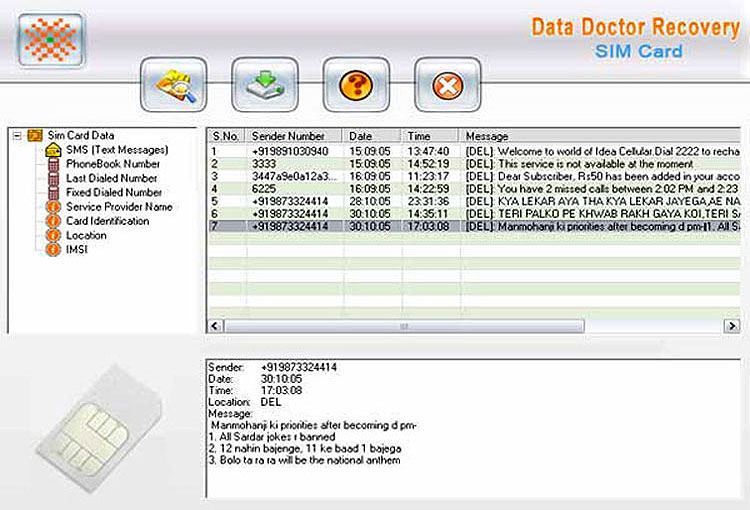Click the 'You have 2 missed calls' message
This screenshot has height=510, width=750.
point(603,189)
